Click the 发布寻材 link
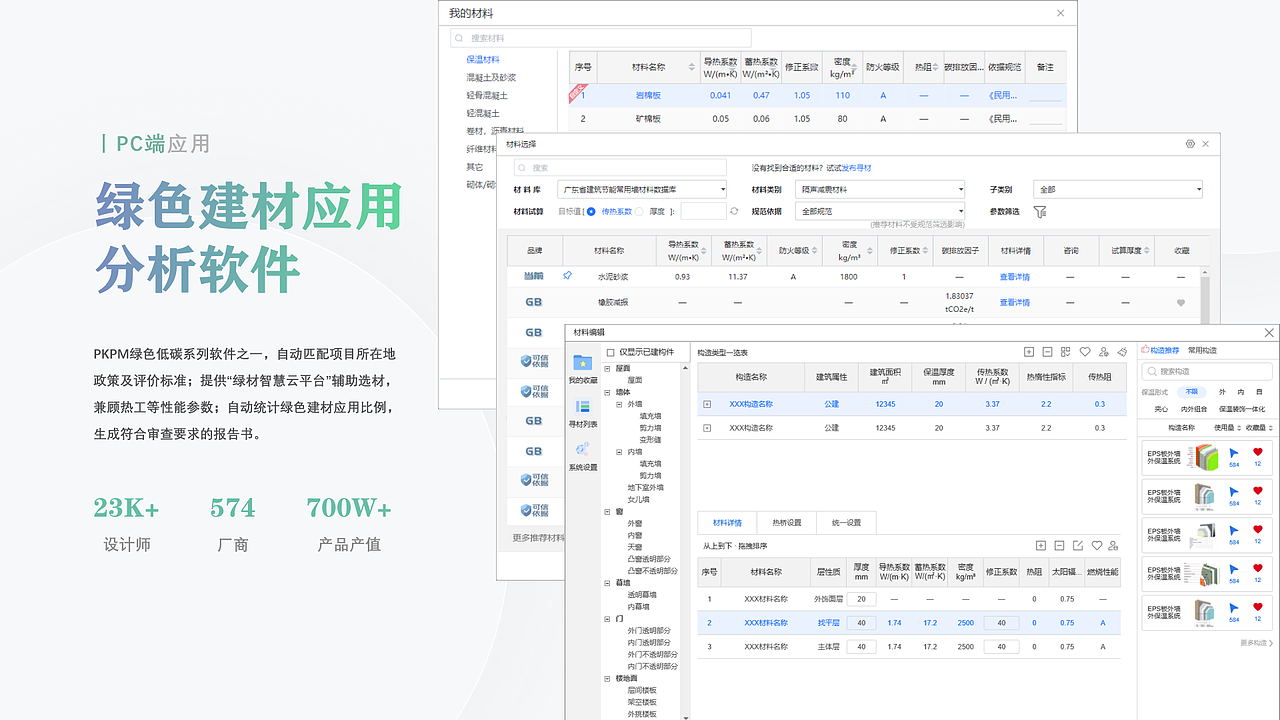 [856, 168]
